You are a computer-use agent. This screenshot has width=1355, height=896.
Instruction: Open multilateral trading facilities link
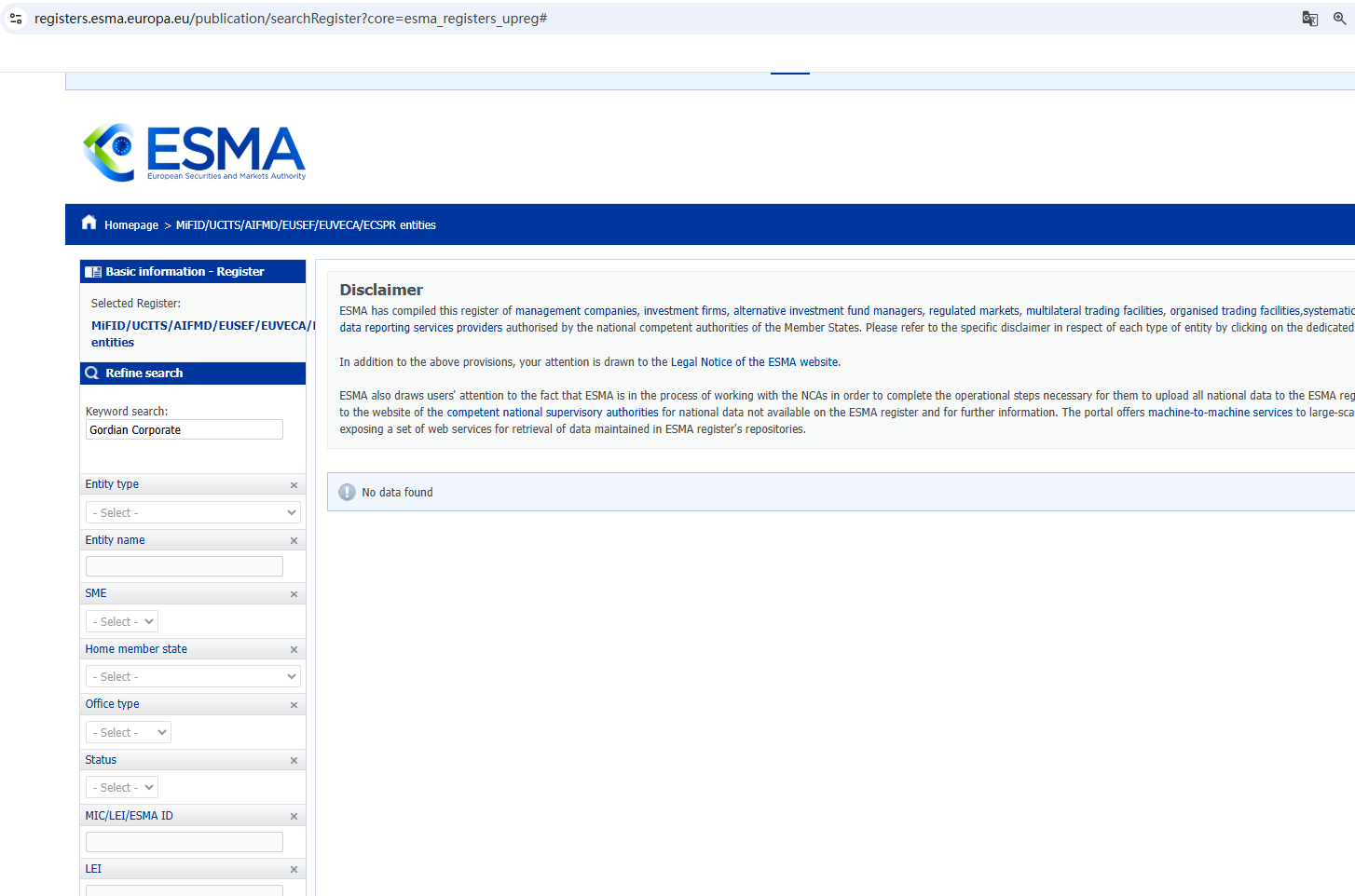pos(1095,311)
